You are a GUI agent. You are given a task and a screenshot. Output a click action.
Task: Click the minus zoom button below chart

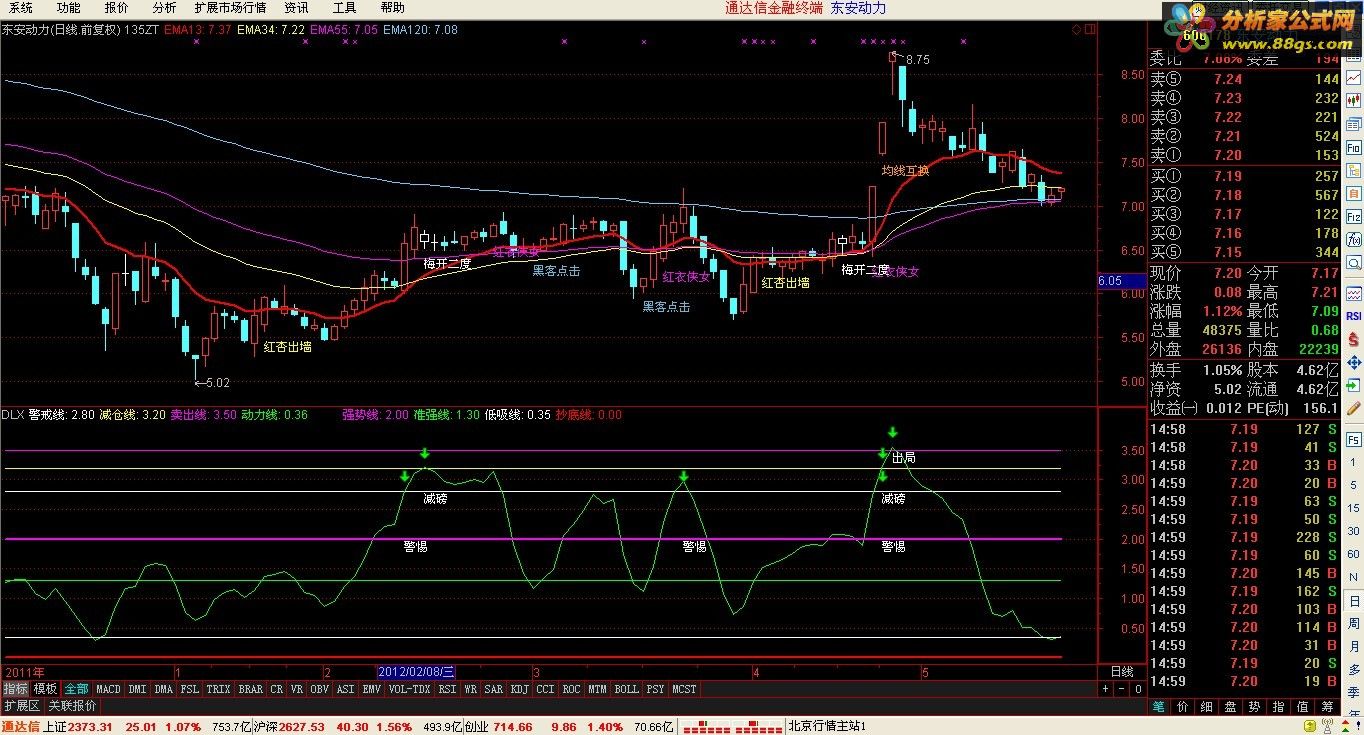pyautogui.click(x=1120, y=689)
